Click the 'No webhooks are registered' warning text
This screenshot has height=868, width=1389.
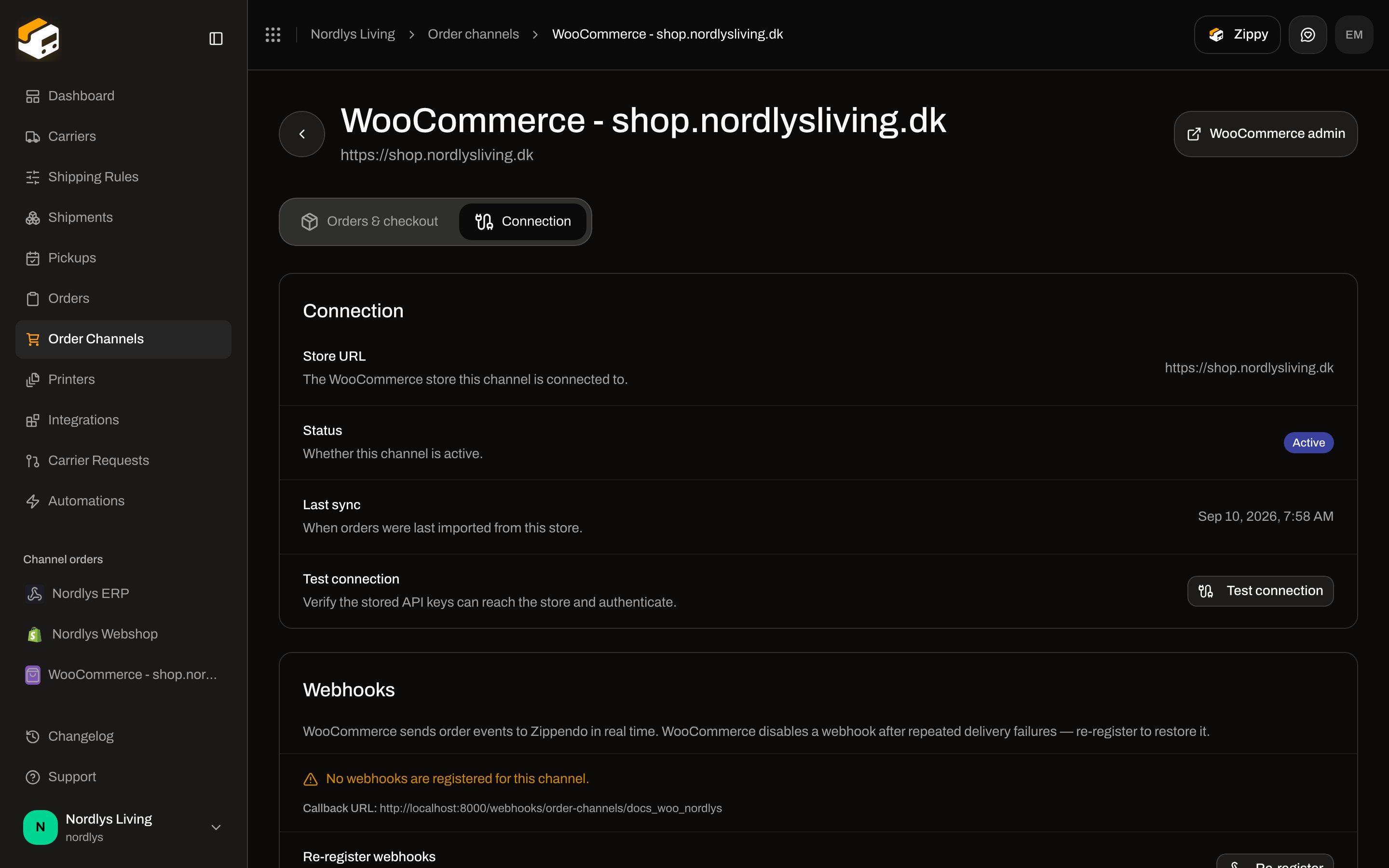tap(457, 779)
